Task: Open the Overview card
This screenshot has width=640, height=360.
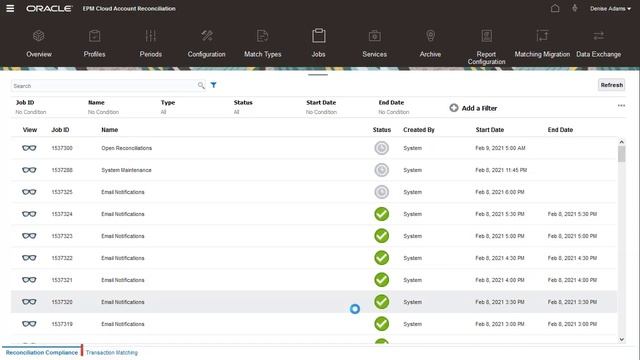Action: [x=39, y=44]
